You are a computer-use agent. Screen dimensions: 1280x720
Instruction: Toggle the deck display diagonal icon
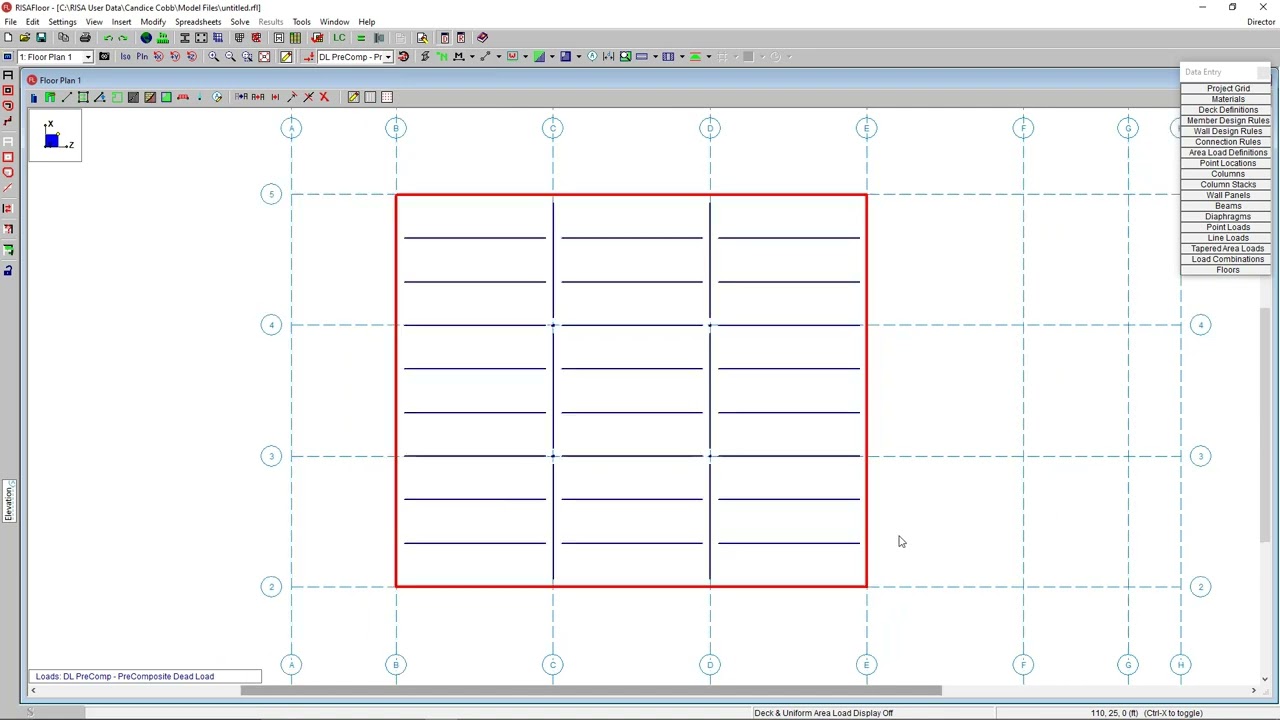click(x=539, y=57)
